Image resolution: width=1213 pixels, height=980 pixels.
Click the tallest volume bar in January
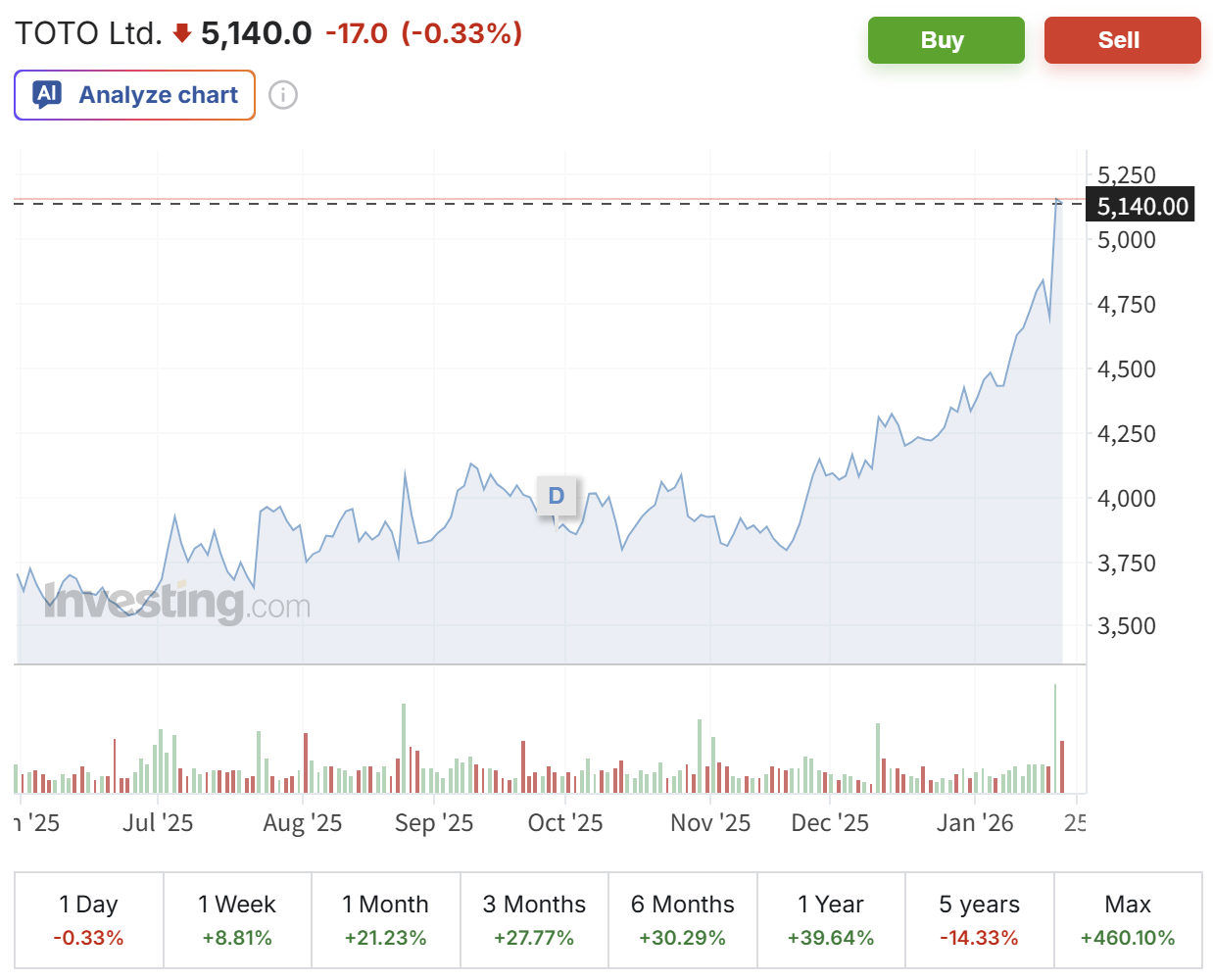(x=1055, y=739)
